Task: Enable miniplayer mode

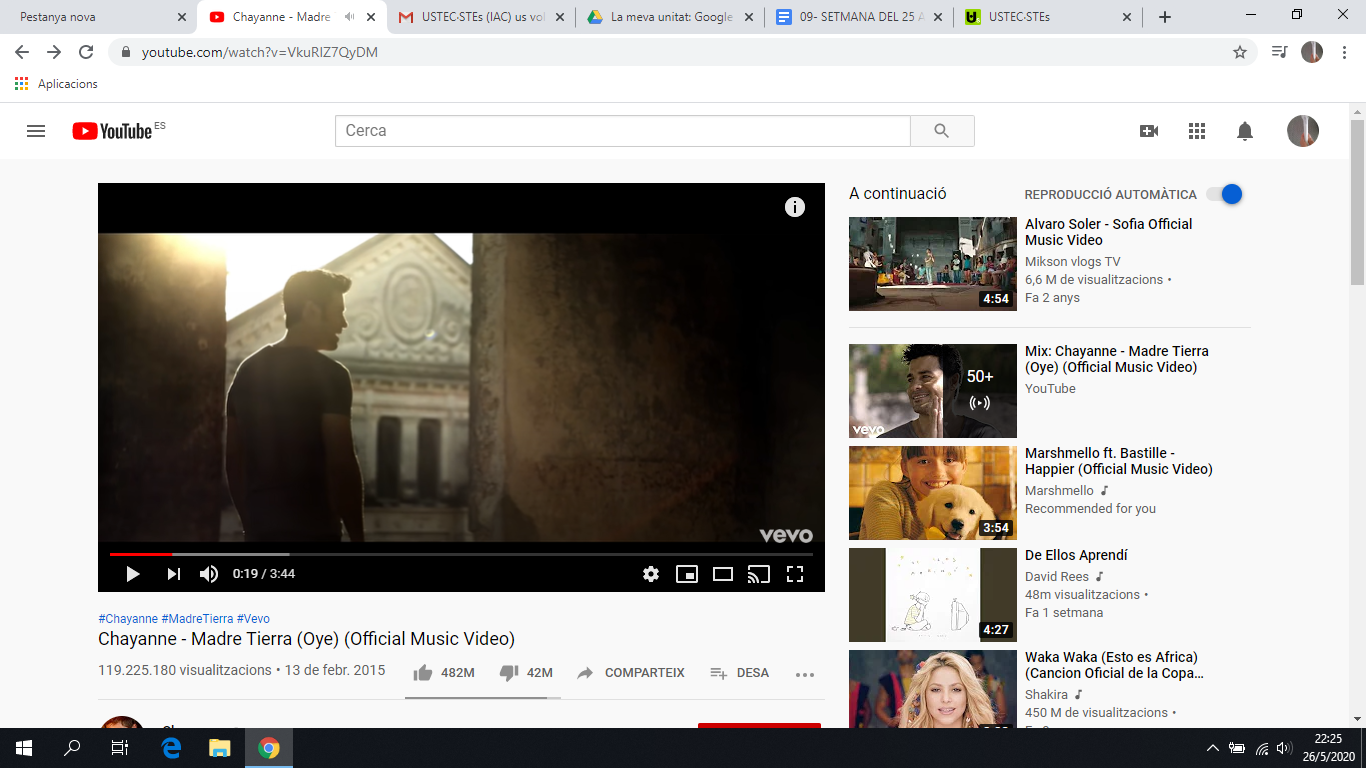Action: point(687,574)
